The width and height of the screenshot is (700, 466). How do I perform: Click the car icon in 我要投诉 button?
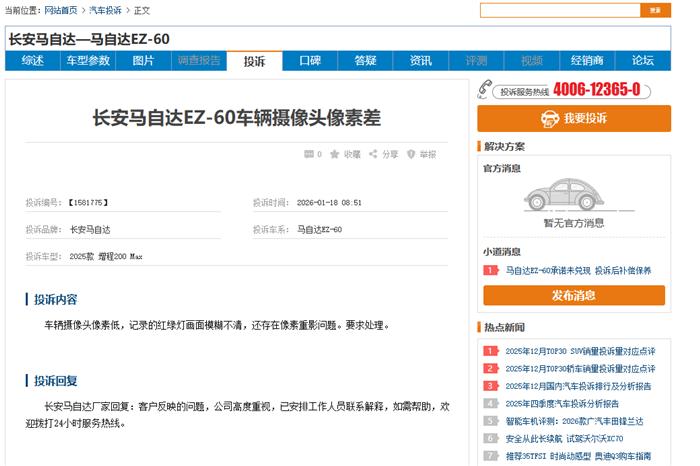tap(548, 118)
